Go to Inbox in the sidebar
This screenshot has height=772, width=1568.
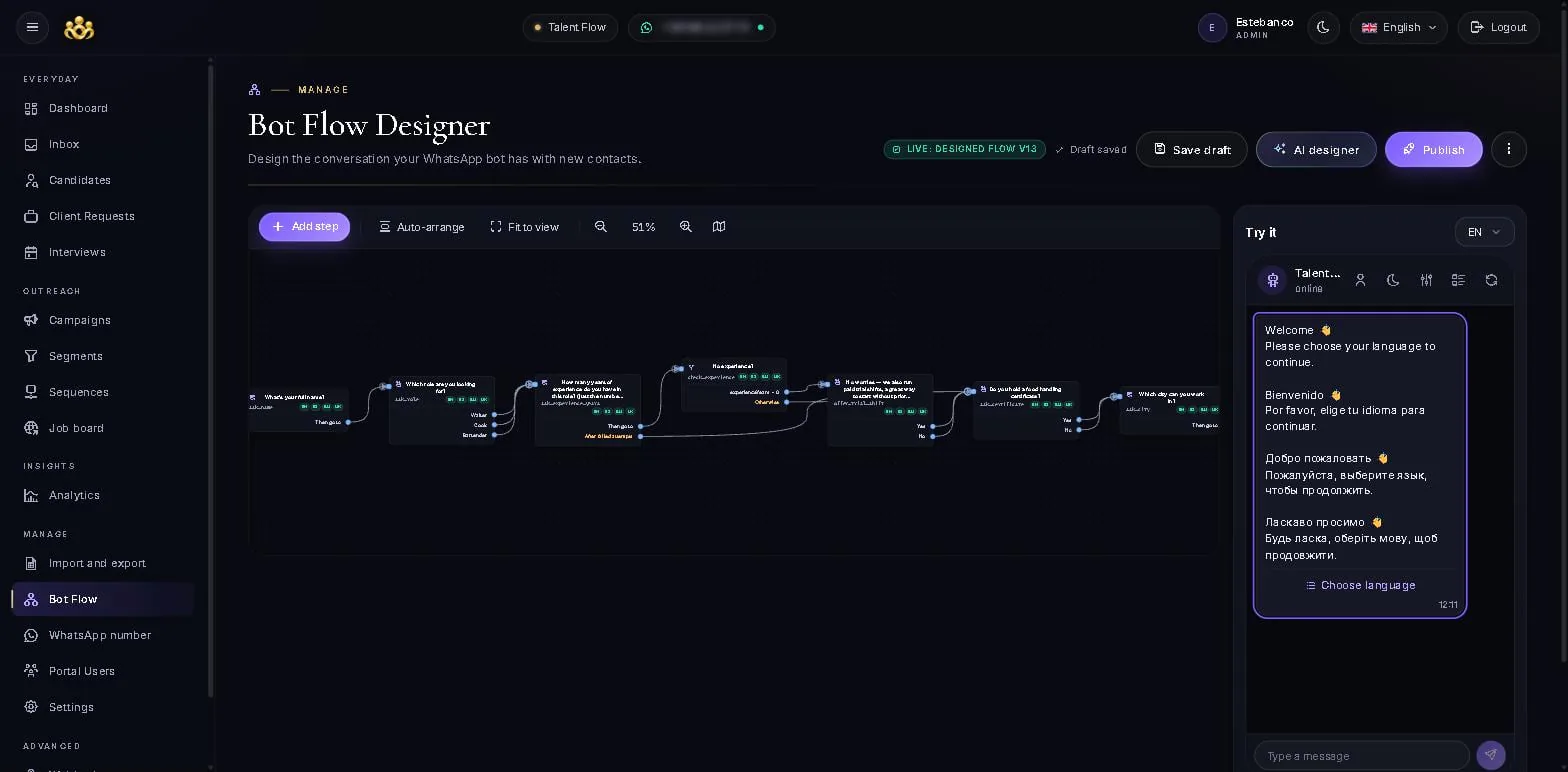[103, 144]
